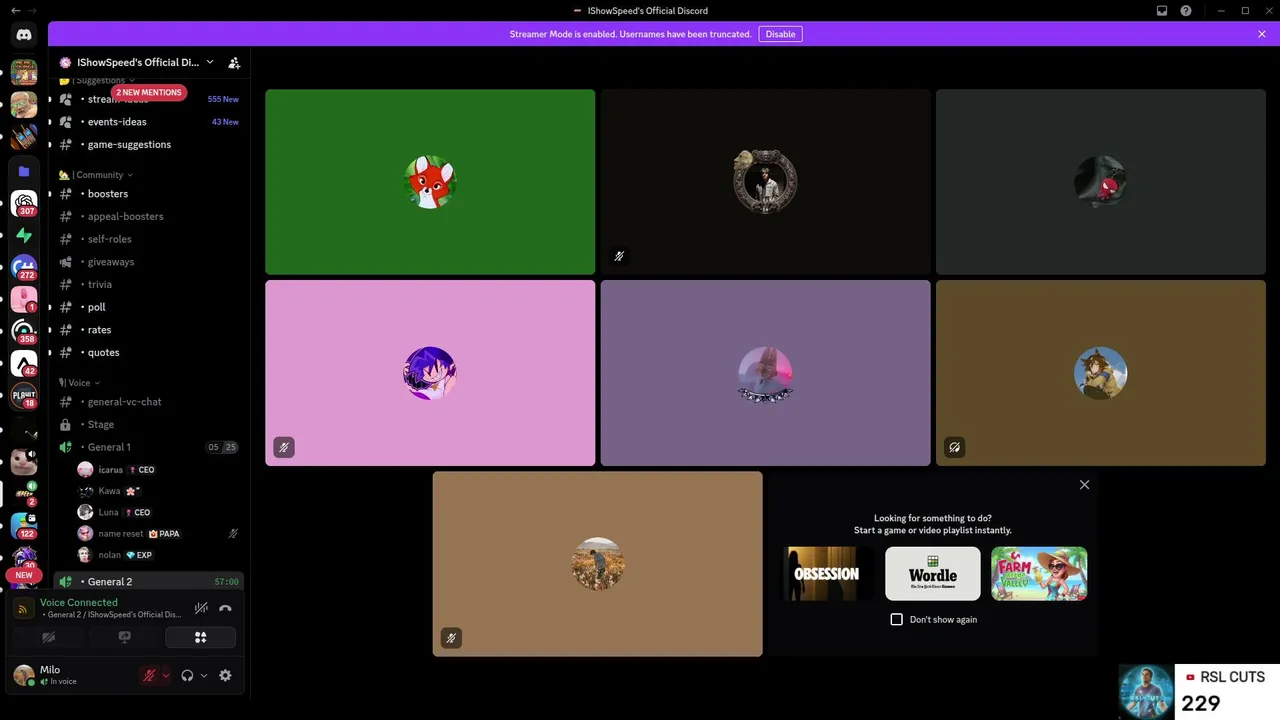Dismiss the Streamer Mode banner
This screenshot has width=1280, height=720.
coord(1262,34)
